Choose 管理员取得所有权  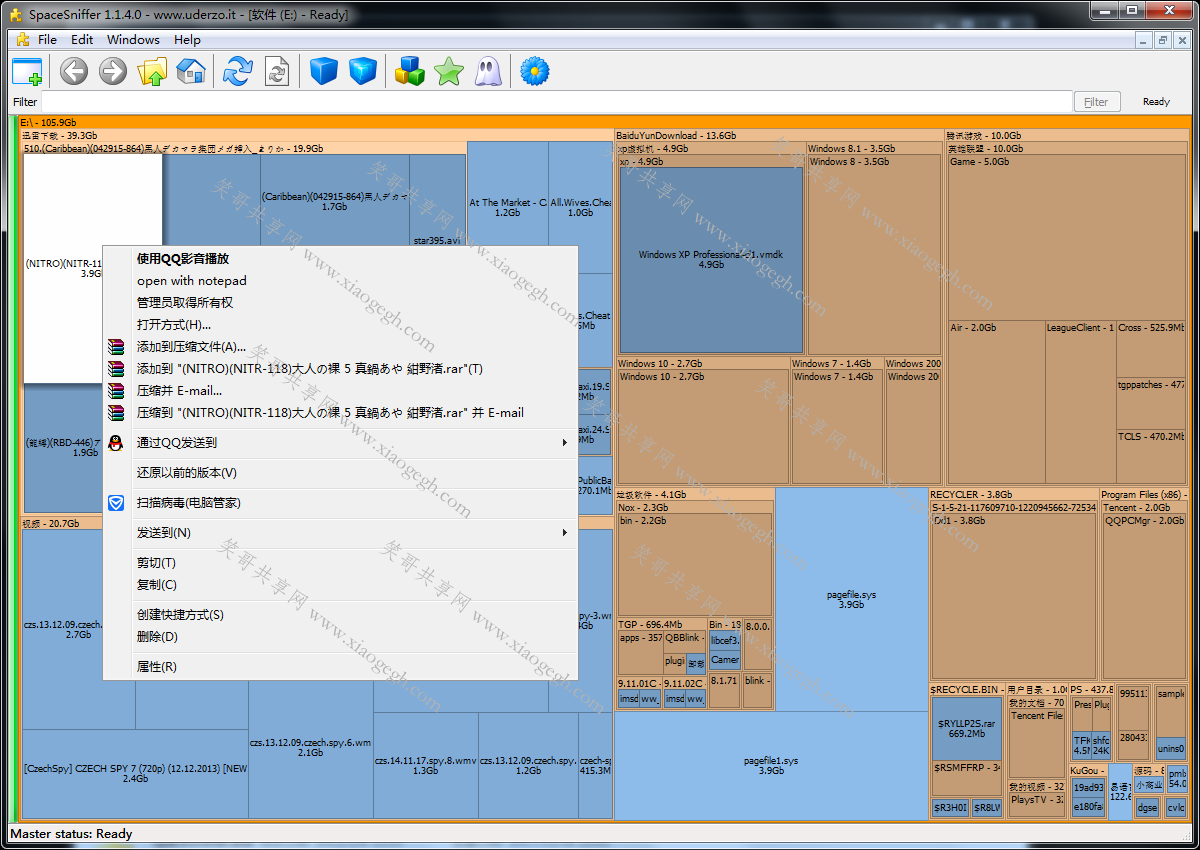coord(340,303)
